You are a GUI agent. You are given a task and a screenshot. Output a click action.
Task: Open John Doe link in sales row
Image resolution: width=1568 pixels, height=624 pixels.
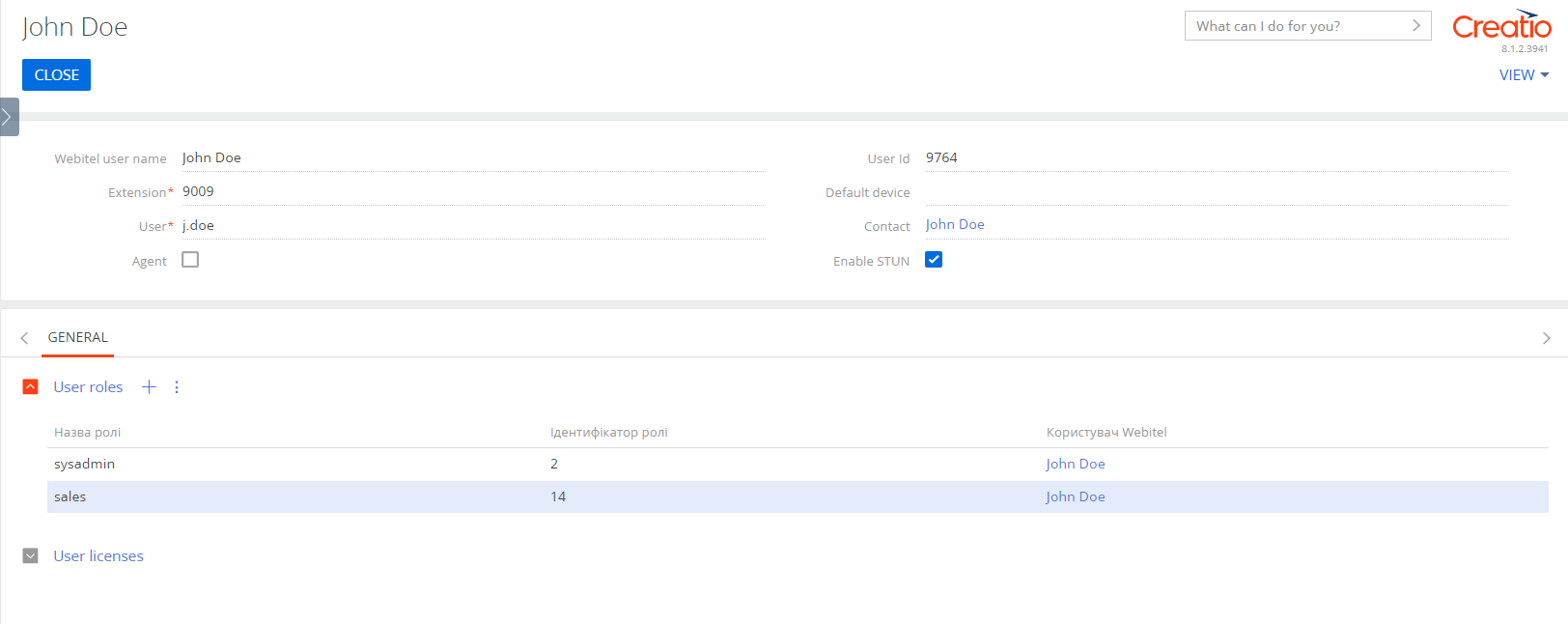(1075, 496)
